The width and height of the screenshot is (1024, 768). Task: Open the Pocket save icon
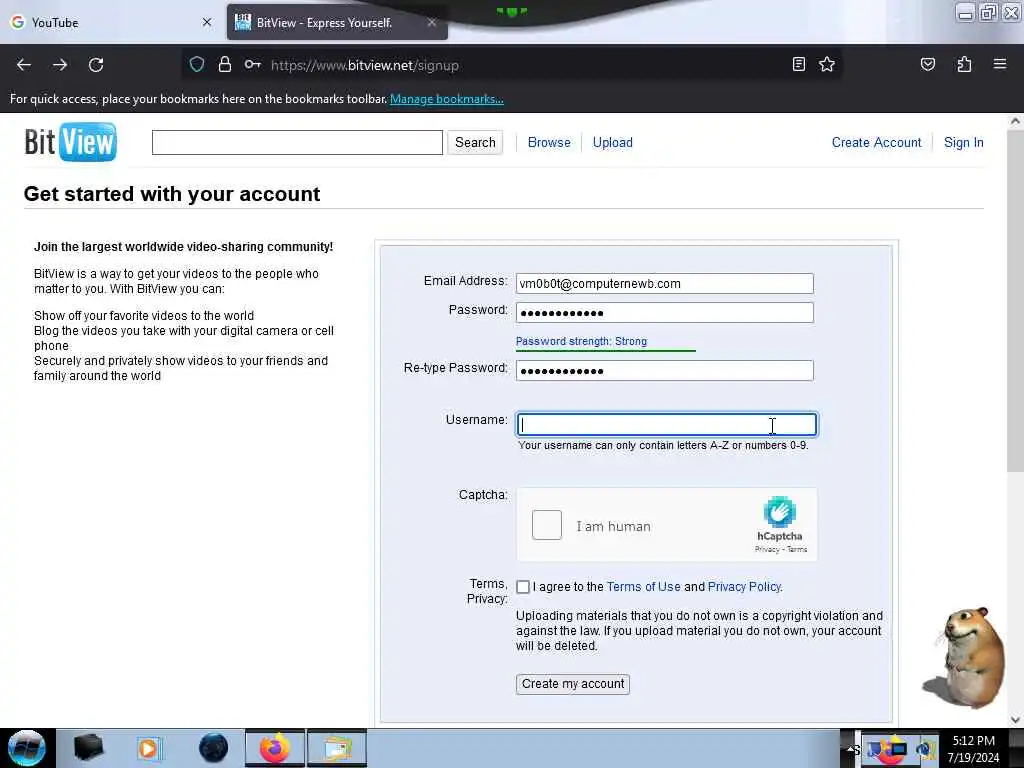(927, 64)
